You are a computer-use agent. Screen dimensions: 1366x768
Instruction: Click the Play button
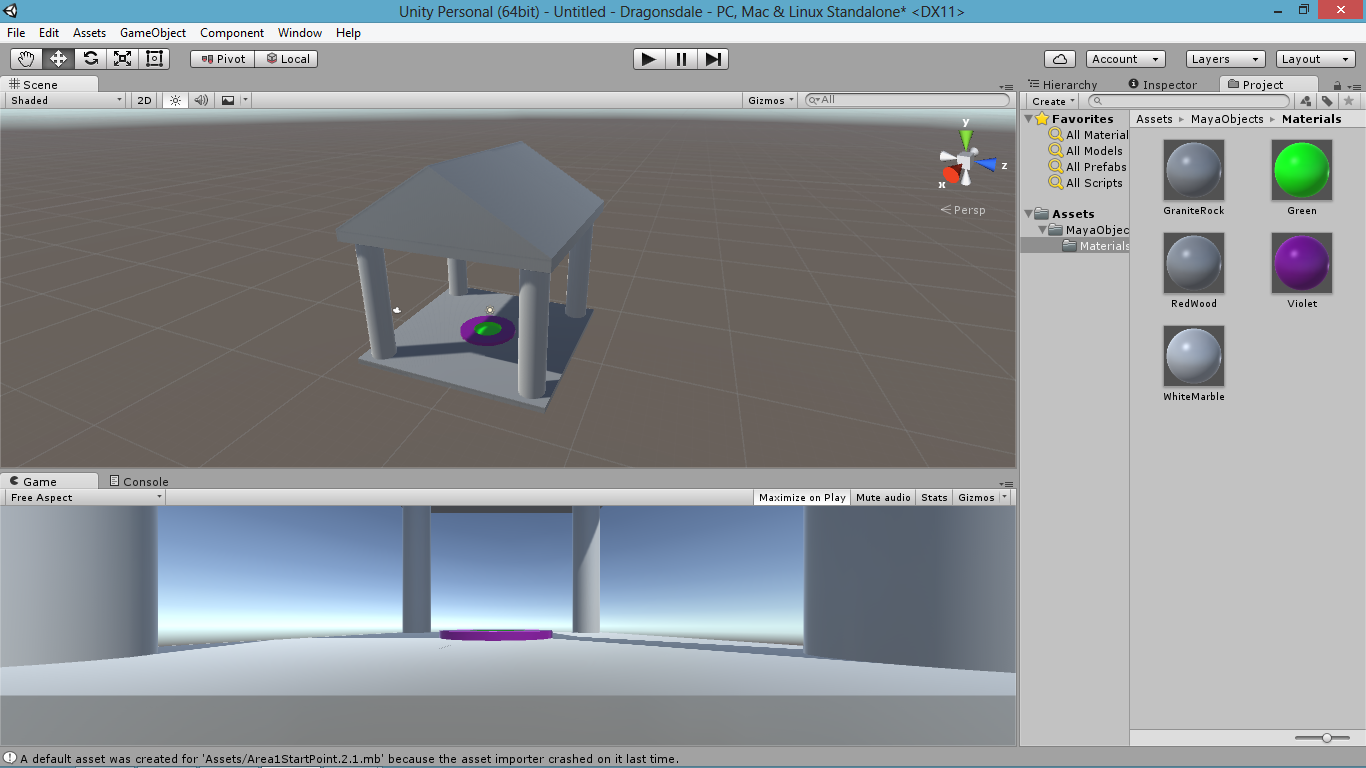tap(649, 59)
